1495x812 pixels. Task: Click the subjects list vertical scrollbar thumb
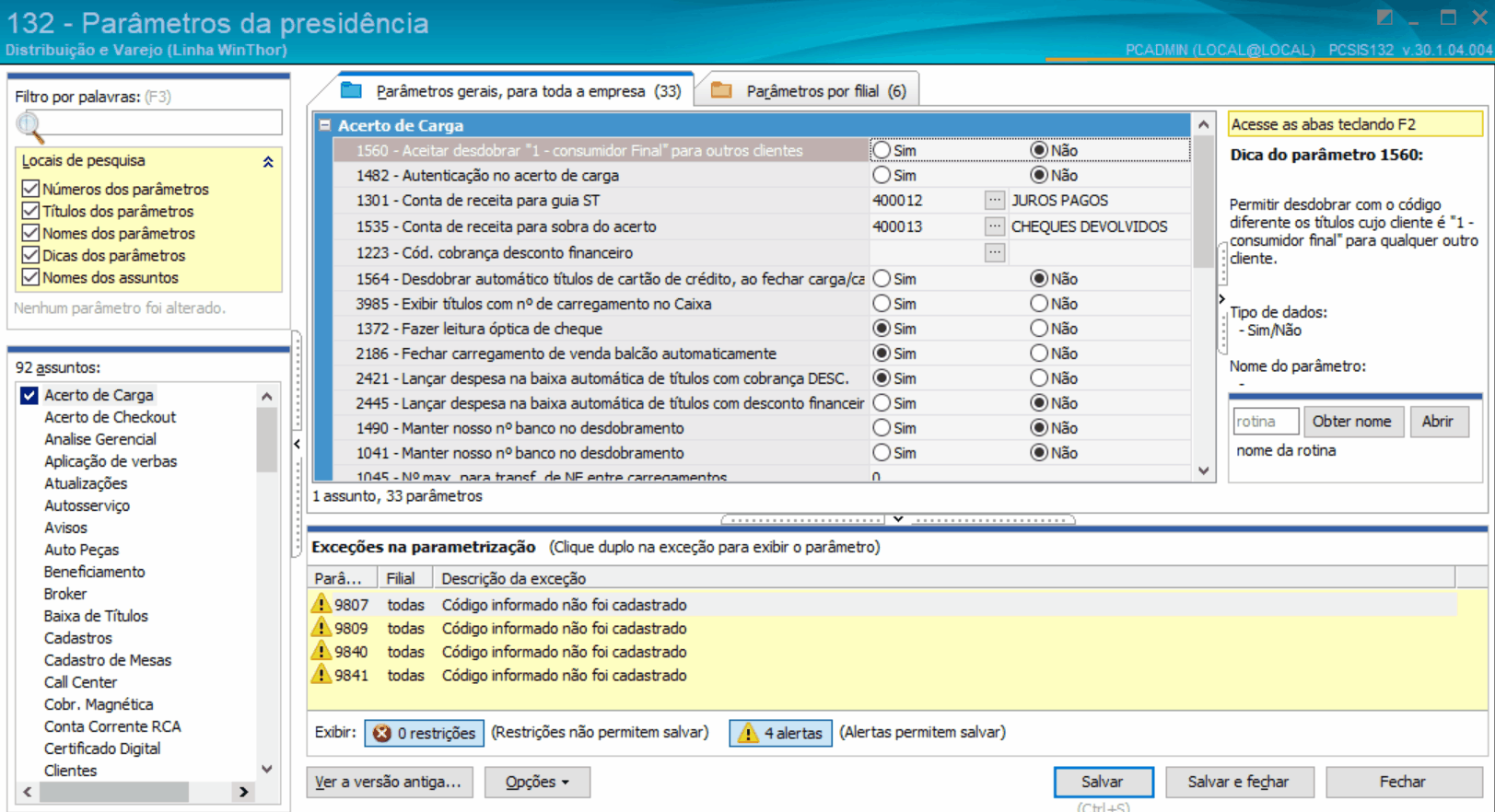(267, 439)
